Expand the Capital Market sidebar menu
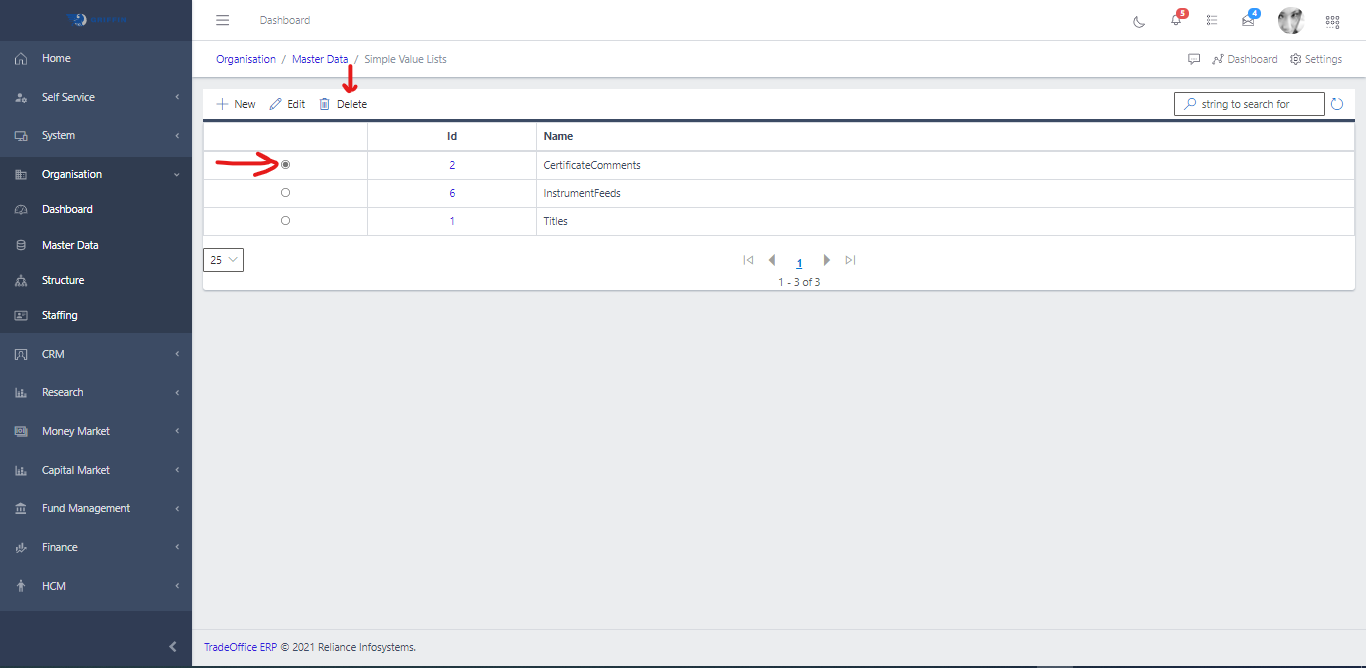The width and height of the screenshot is (1366, 668). pyautogui.click(x=96, y=470)
